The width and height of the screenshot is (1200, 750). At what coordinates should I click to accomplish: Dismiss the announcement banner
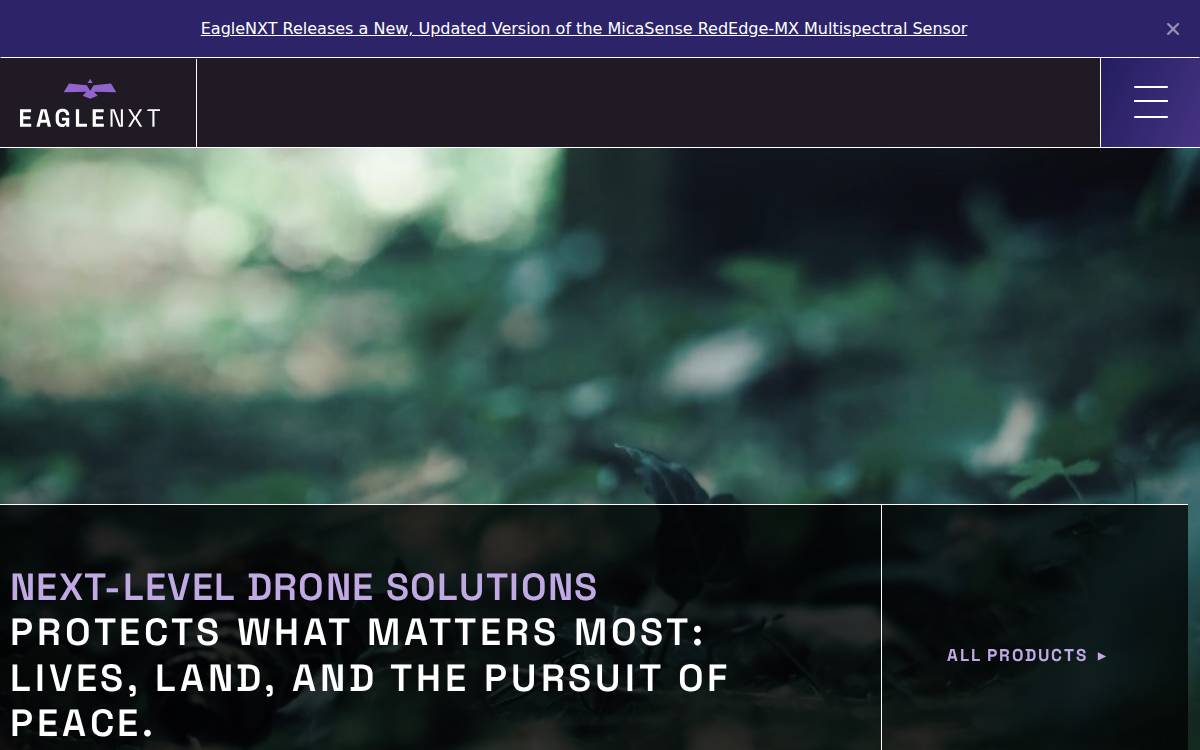click(1173, 29)
